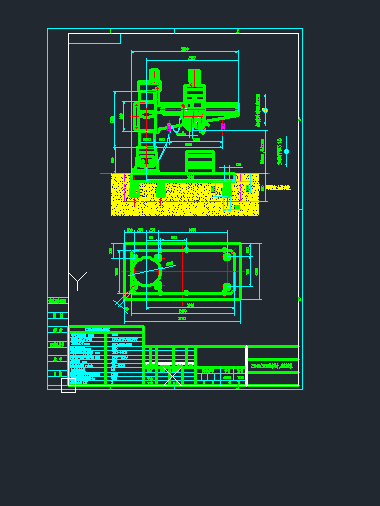Select the small empty box in the sheet frame's top-left corner
380x506 pixels.
click(94, 39)
